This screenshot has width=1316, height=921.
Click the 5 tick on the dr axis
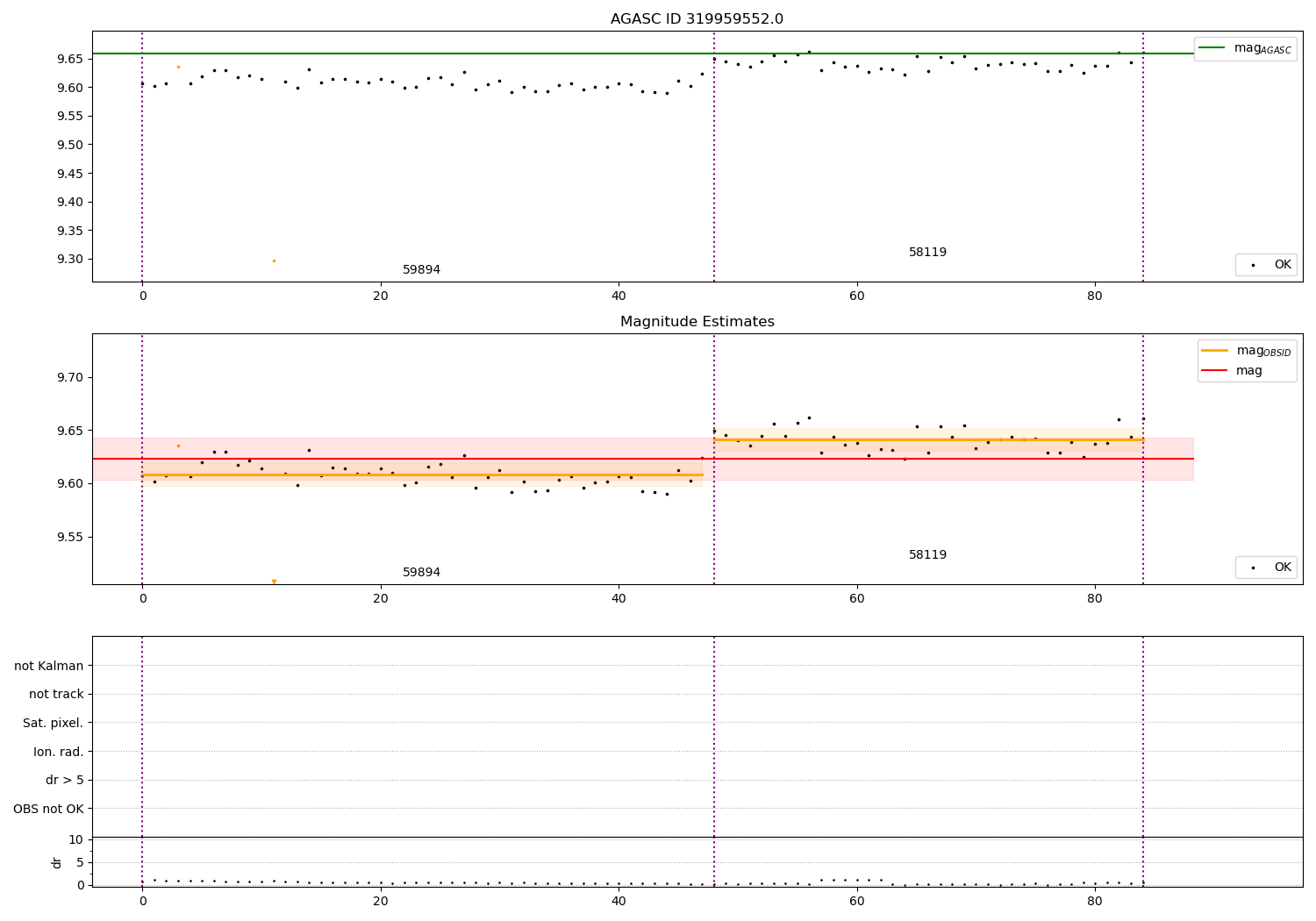(80, 862)
